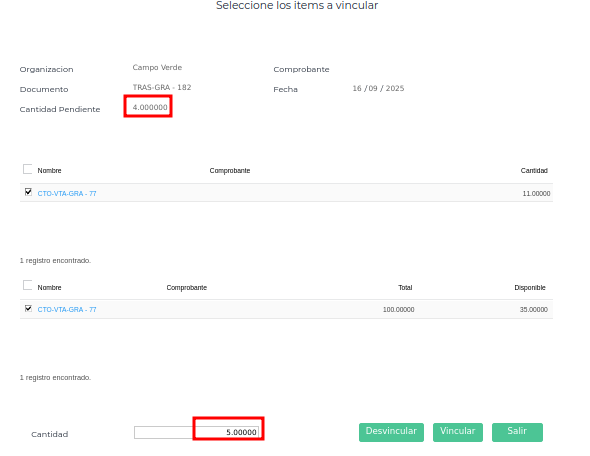590x456 pixels.
Task: Click the 11.00000 Cantidad cell
Action: [x=536, y=194]
